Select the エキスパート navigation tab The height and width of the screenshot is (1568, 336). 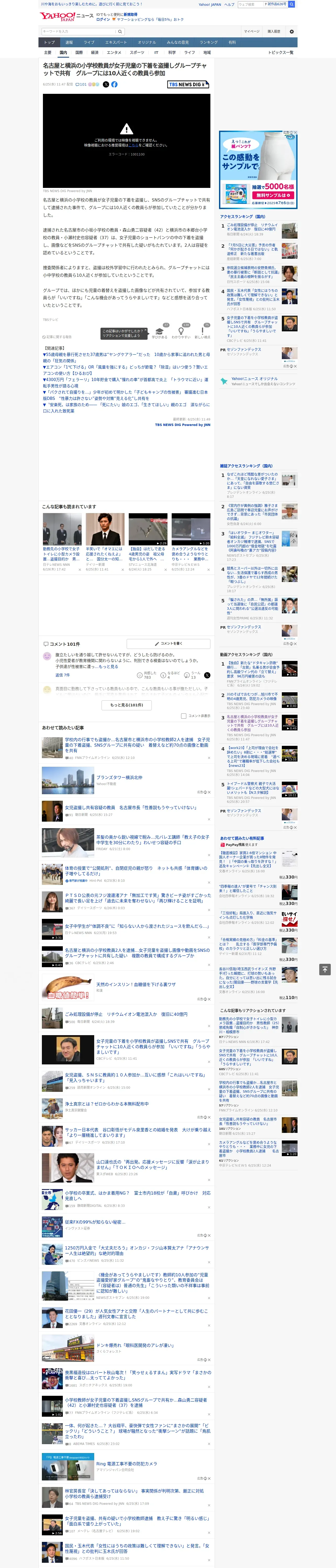[x=116, y=42]
